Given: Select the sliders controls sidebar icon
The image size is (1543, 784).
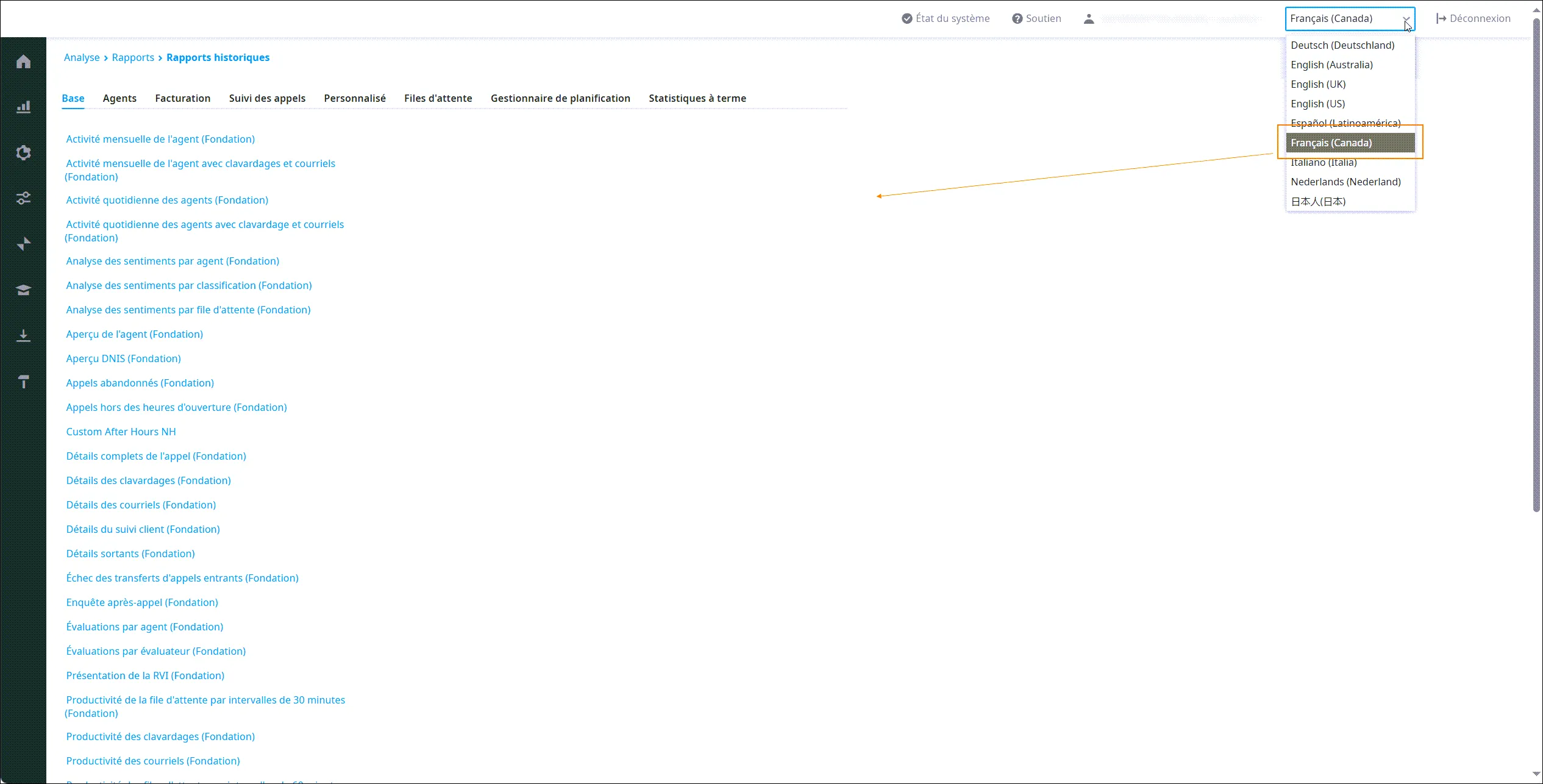Looking at the screenshot, I should click(x=23, y=198).
